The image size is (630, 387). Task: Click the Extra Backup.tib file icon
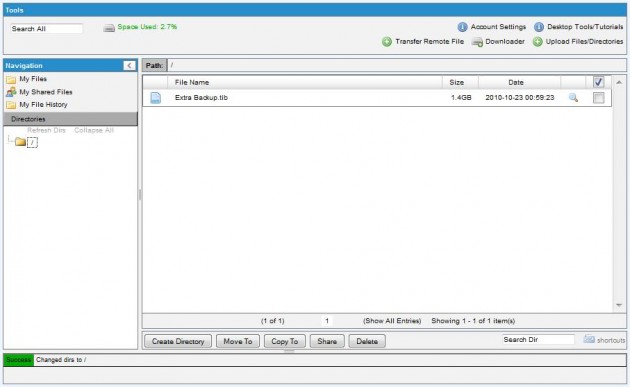pyautogui.click(x=155, y=98)
